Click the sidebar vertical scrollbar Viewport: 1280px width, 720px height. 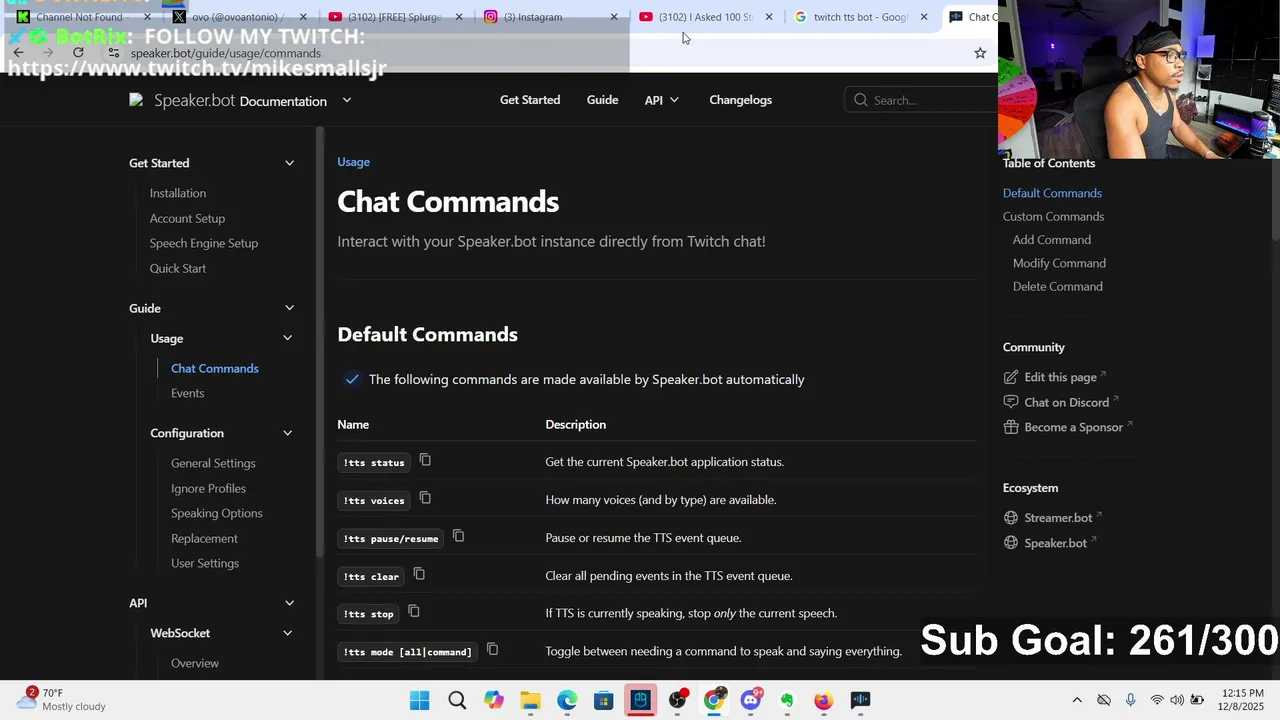click(320, 340)
